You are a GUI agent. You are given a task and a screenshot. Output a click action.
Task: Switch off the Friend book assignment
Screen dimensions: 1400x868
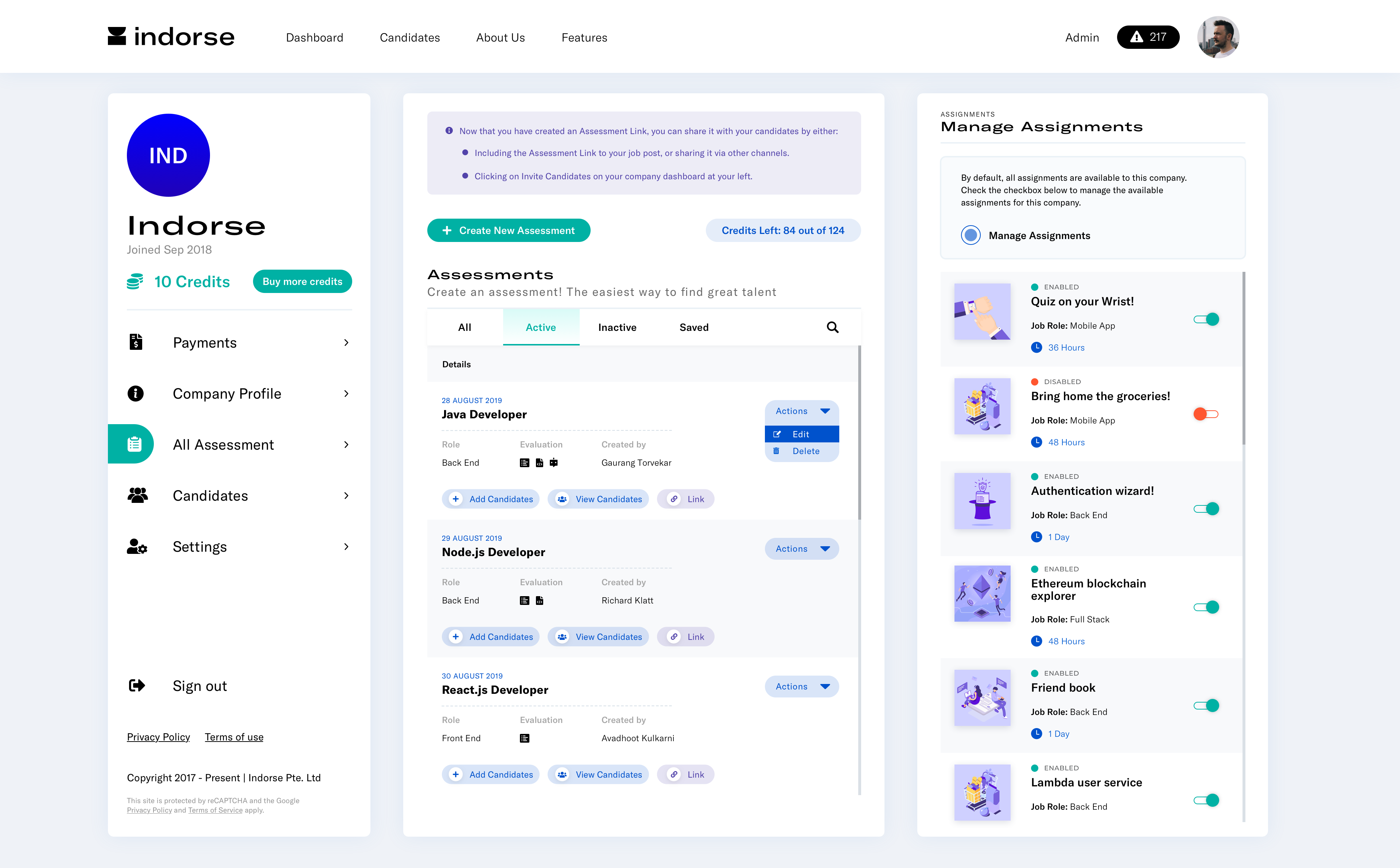point(1206,705)
